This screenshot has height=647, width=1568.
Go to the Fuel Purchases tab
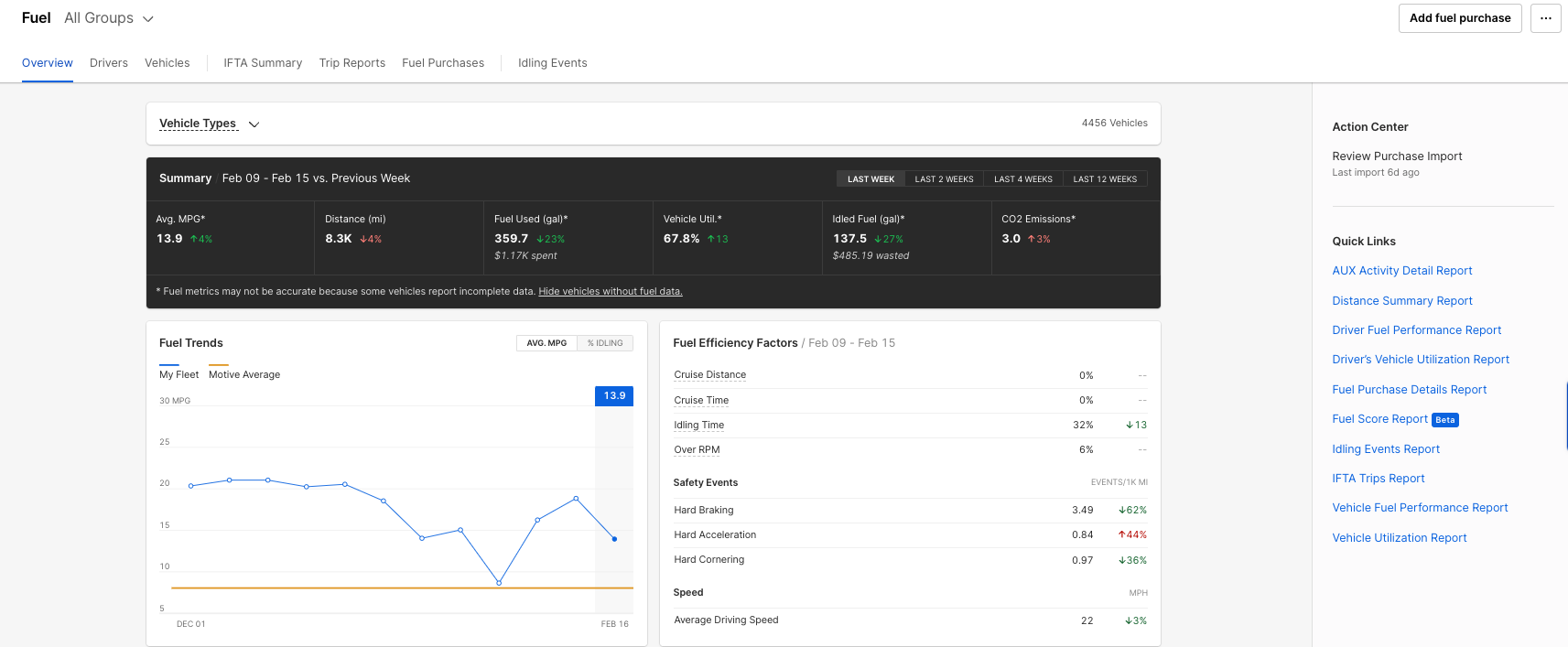[x=443, y=63]
